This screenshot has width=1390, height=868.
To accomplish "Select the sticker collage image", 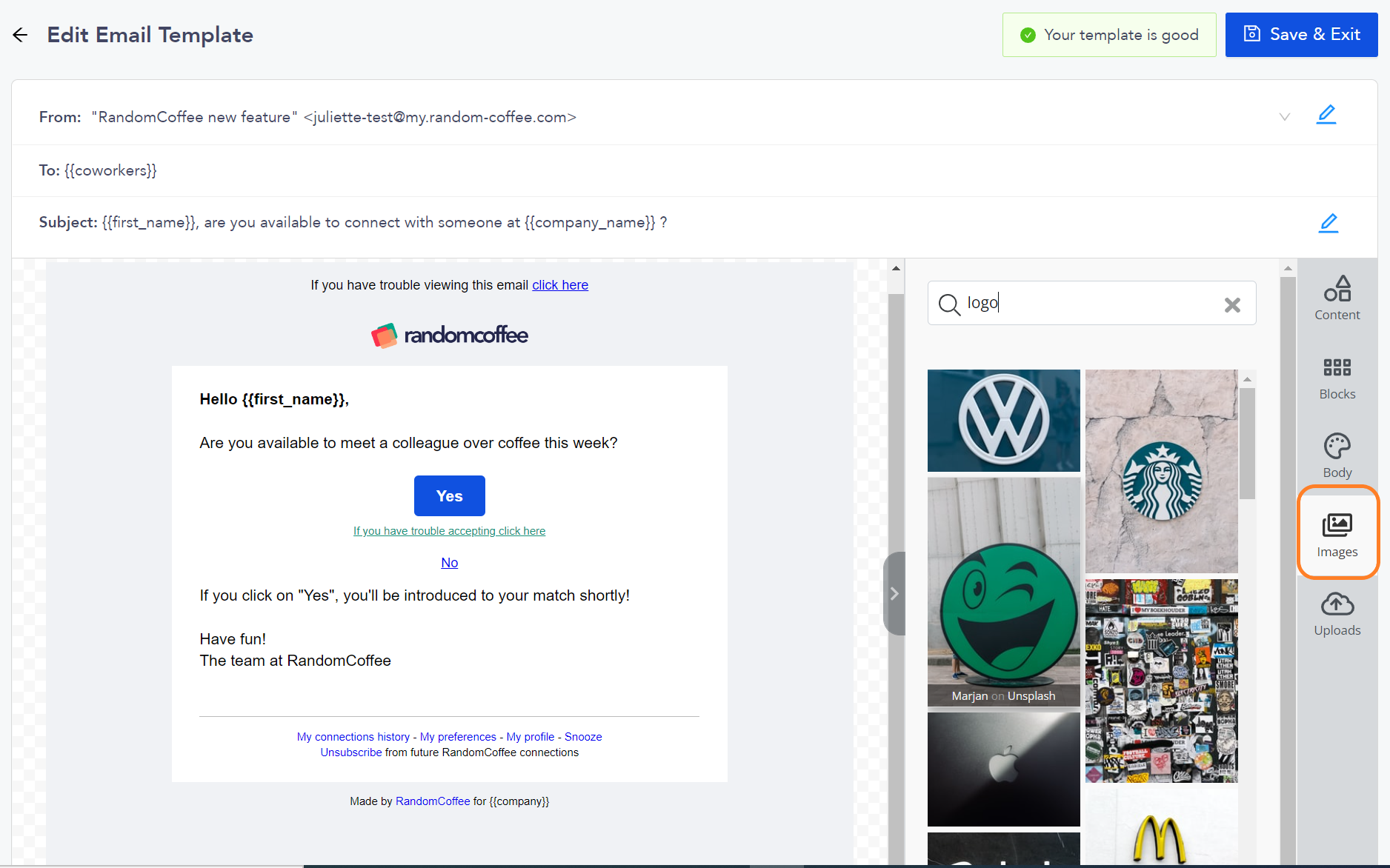I will (1161, 681).
